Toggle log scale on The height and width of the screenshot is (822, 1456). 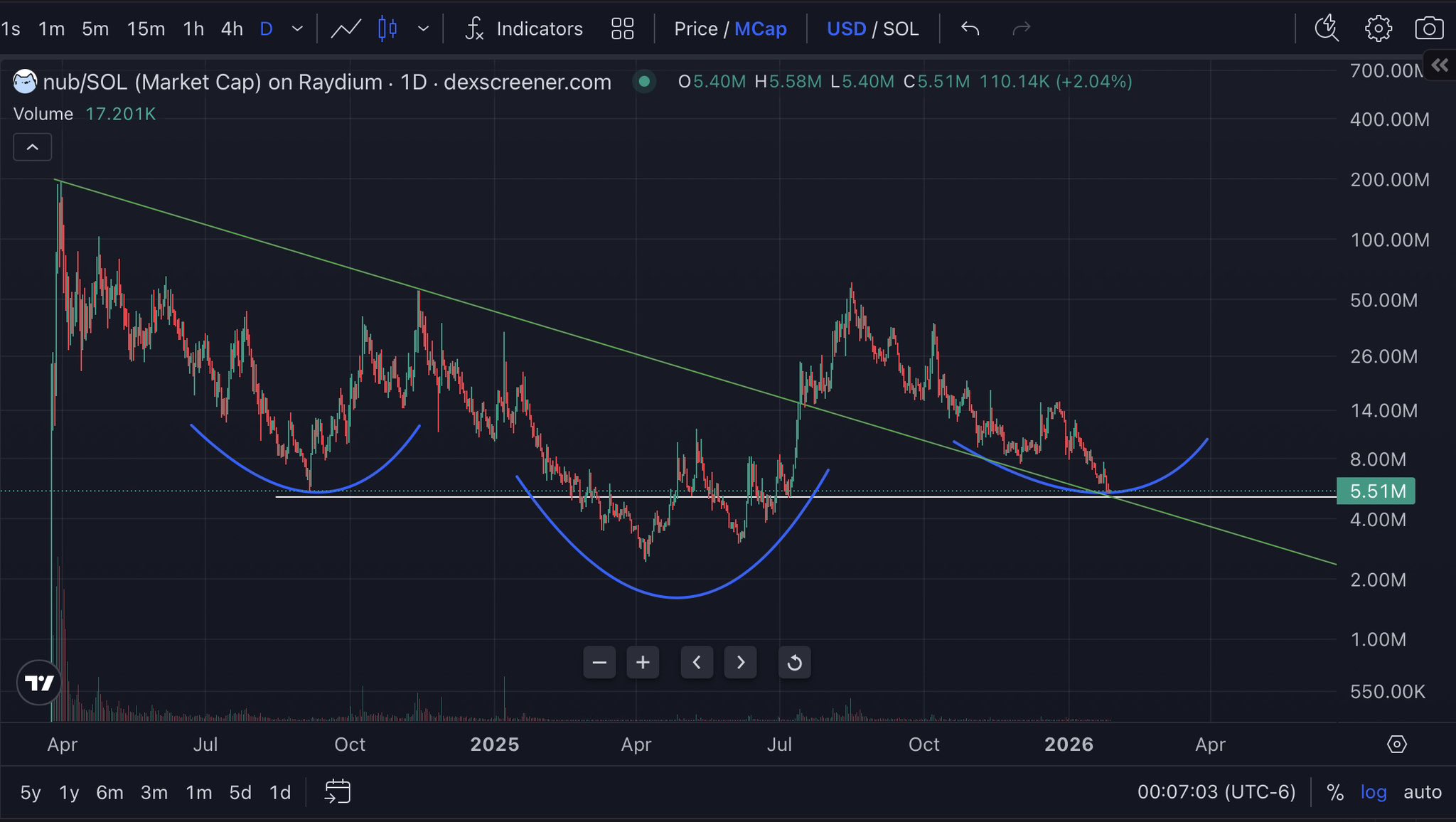pos(1374,792)
